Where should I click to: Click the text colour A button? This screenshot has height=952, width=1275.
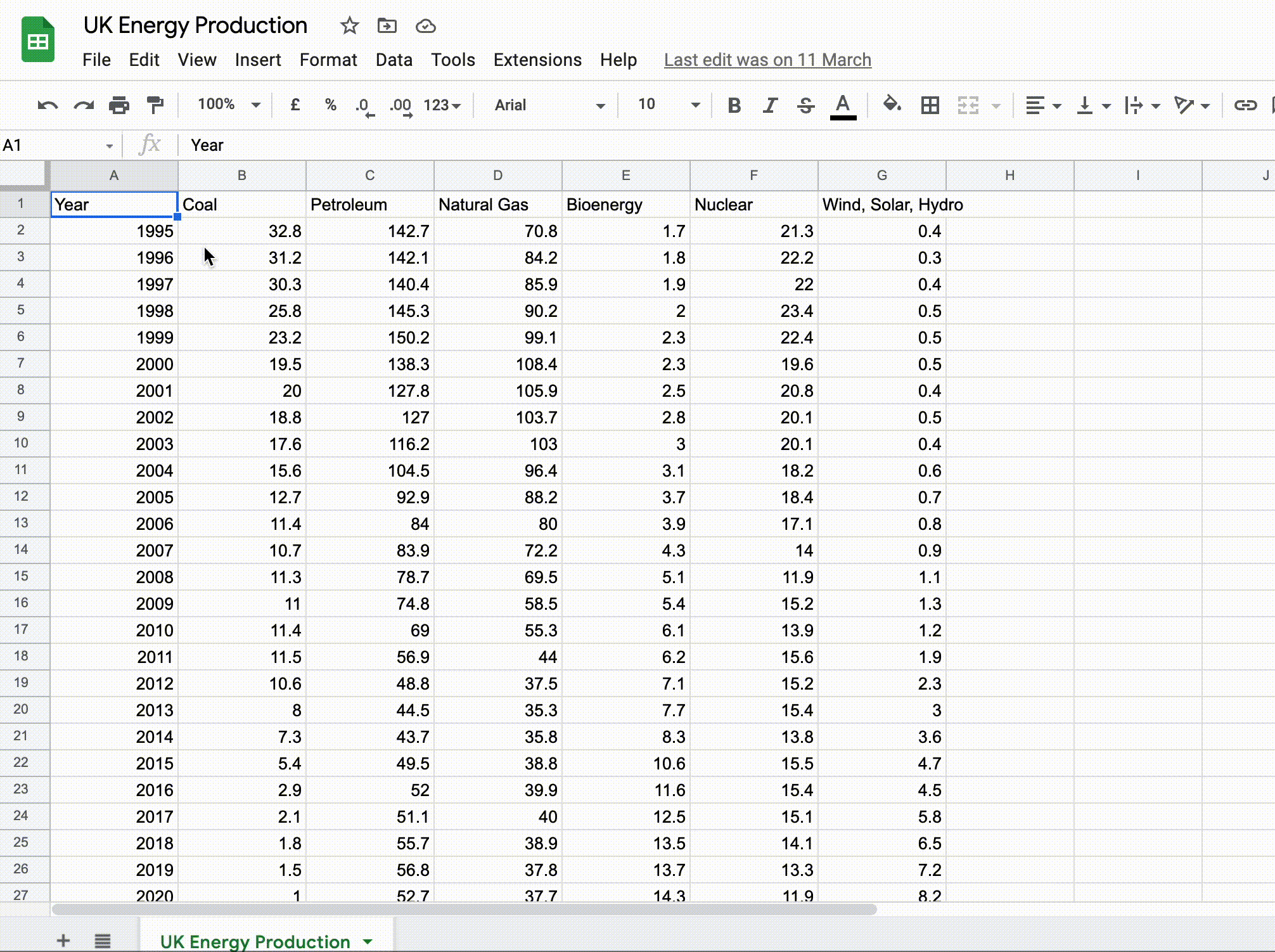(x=843, y=105)
